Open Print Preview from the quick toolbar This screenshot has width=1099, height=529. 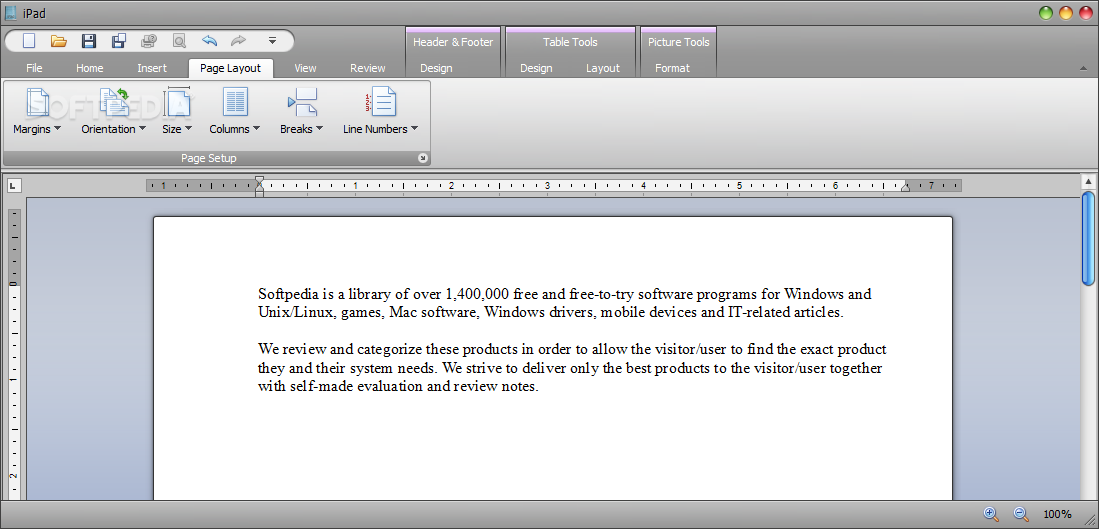(179, 41)
